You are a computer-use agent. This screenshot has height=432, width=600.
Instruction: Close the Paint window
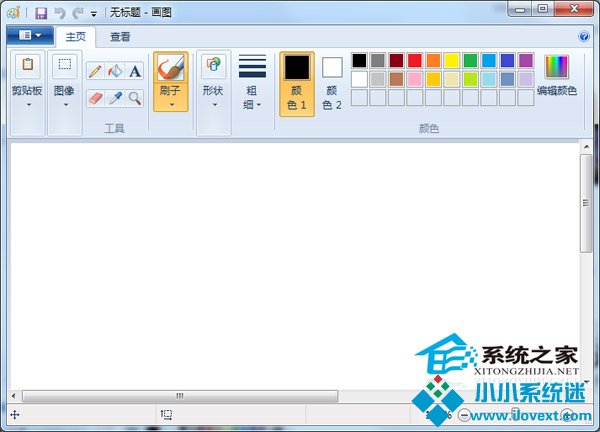(574, 9)
